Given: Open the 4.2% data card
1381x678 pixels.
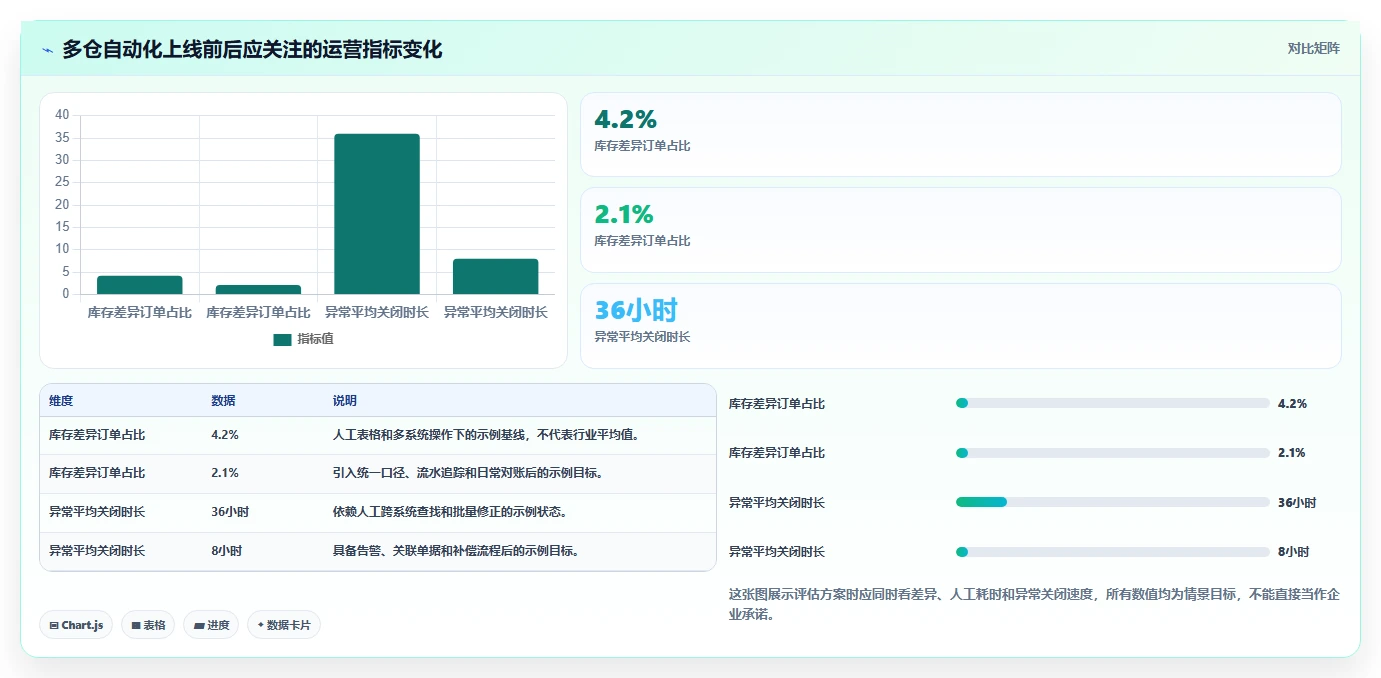Looking at the screenshot, I should [x=960, y=135].
